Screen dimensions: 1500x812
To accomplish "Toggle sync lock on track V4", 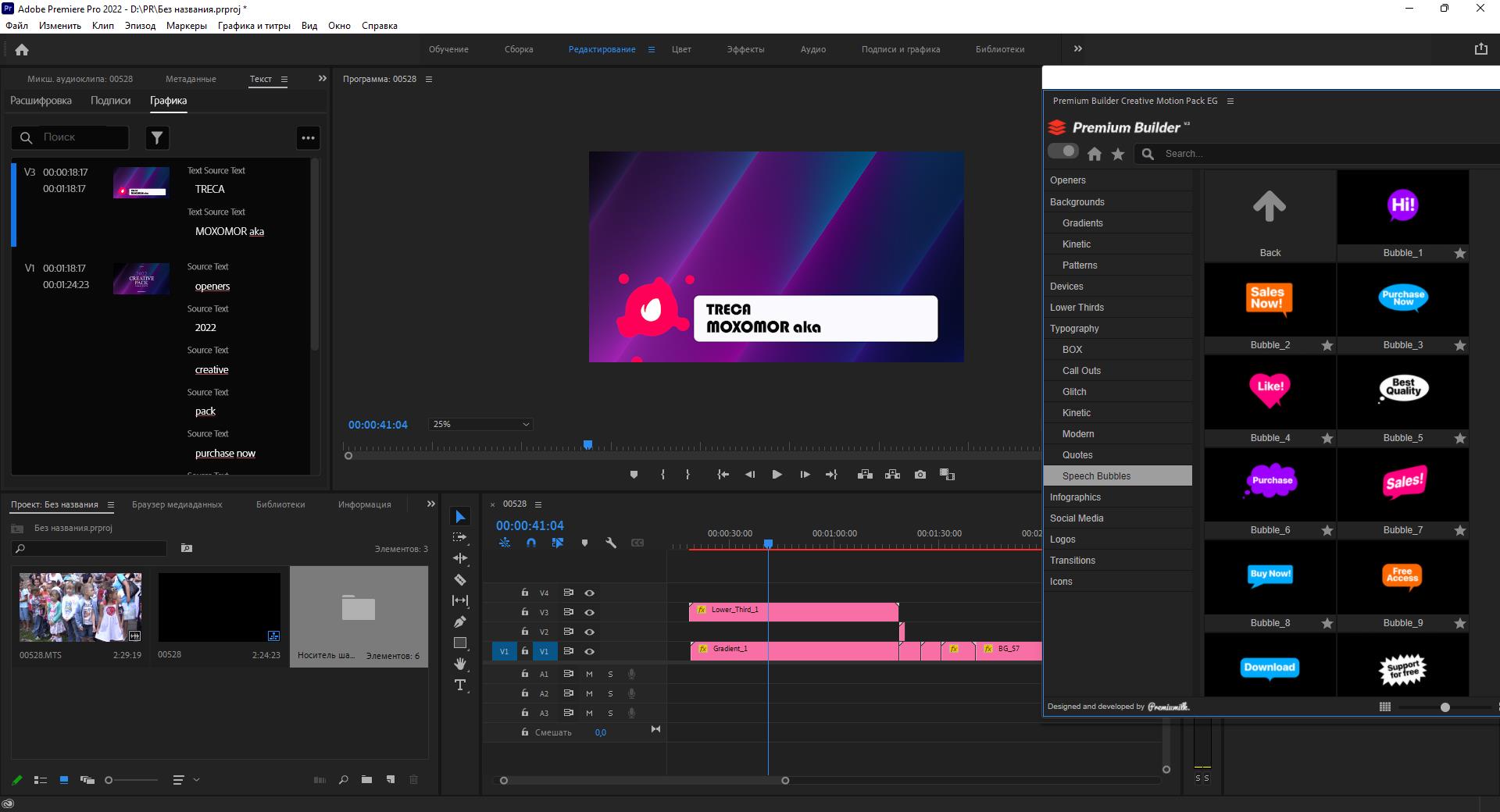I will [x=569, y=593].
